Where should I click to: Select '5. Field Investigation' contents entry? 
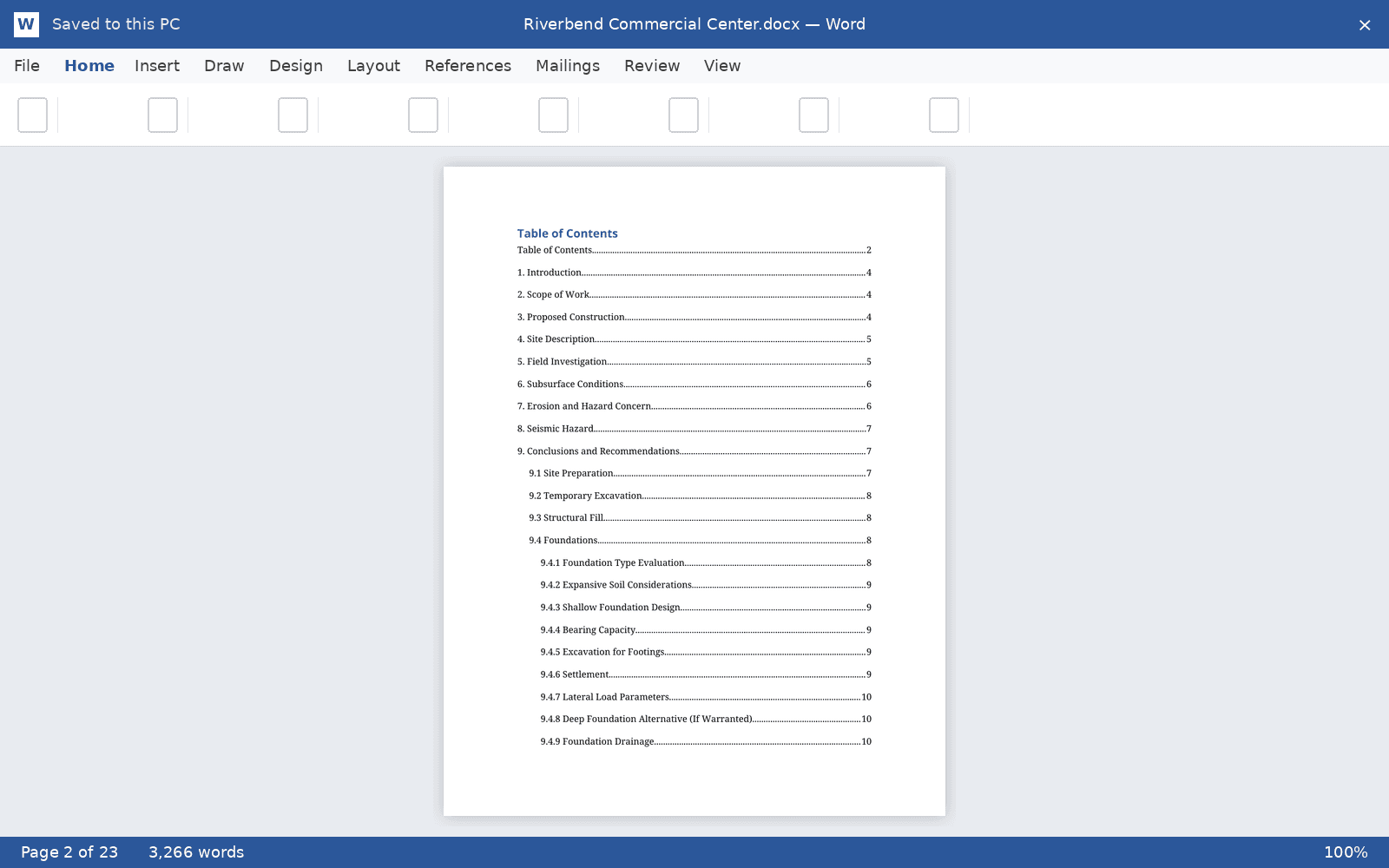694,362
